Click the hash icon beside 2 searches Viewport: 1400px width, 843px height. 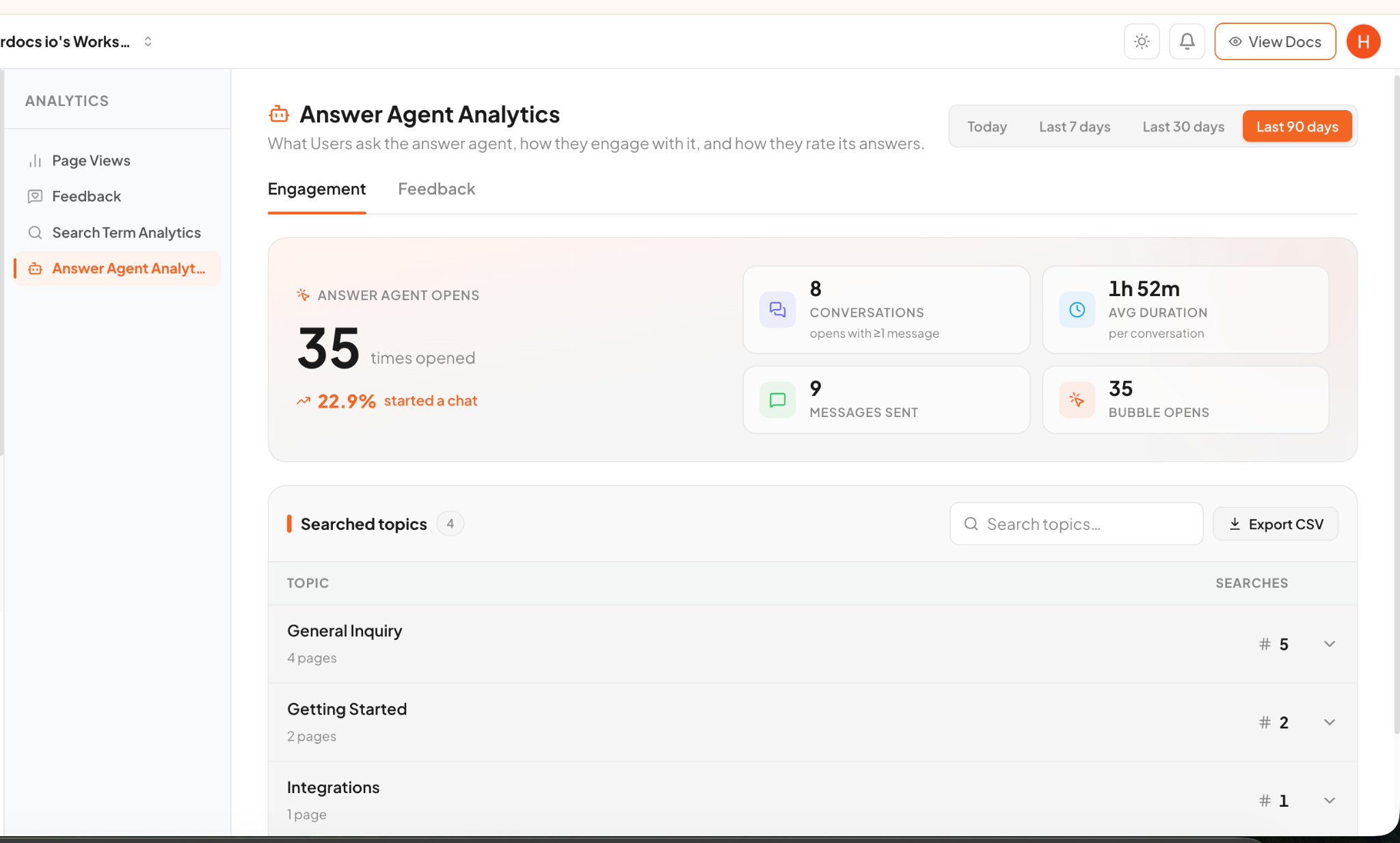(1265, 722)
